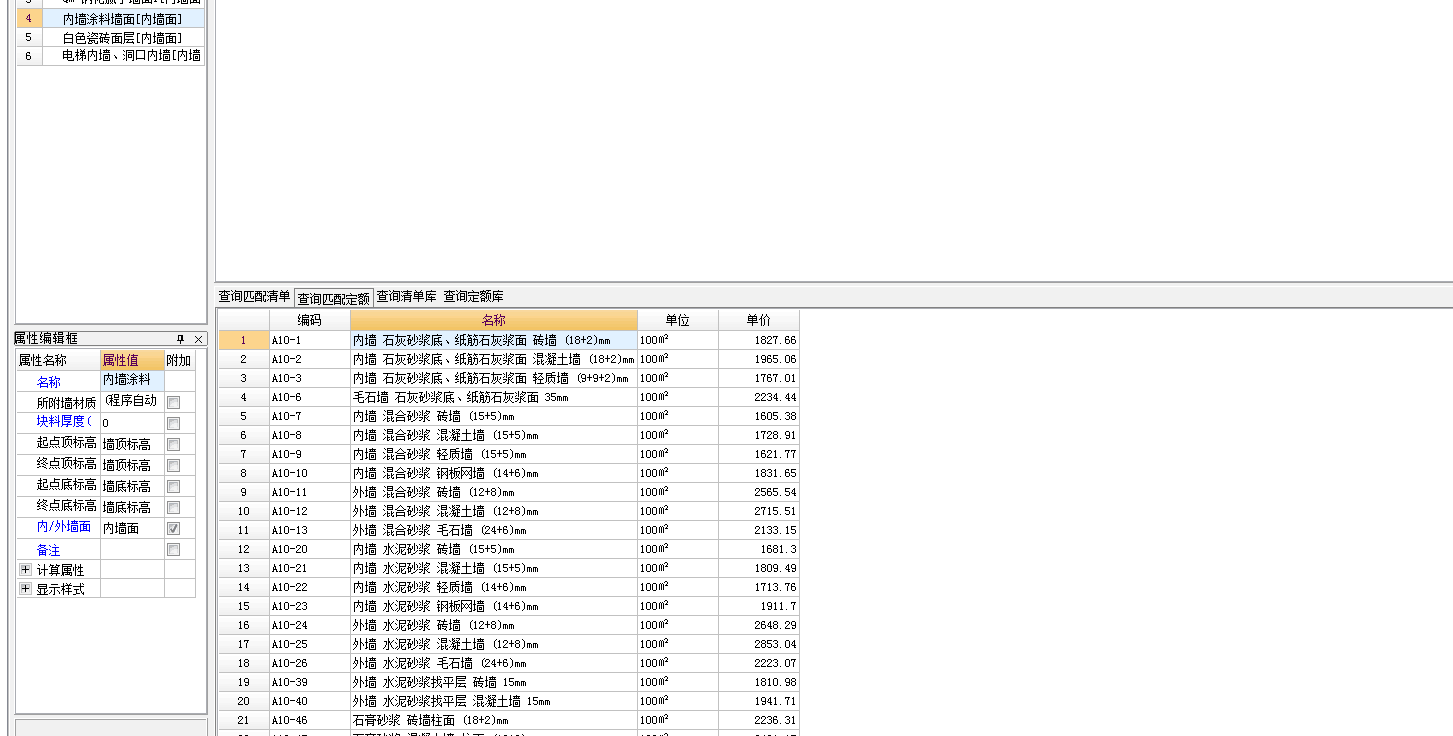1453x736 pixels.
Task: Click the 终点底标高 value 墙底标高
Action: (132, 507)
